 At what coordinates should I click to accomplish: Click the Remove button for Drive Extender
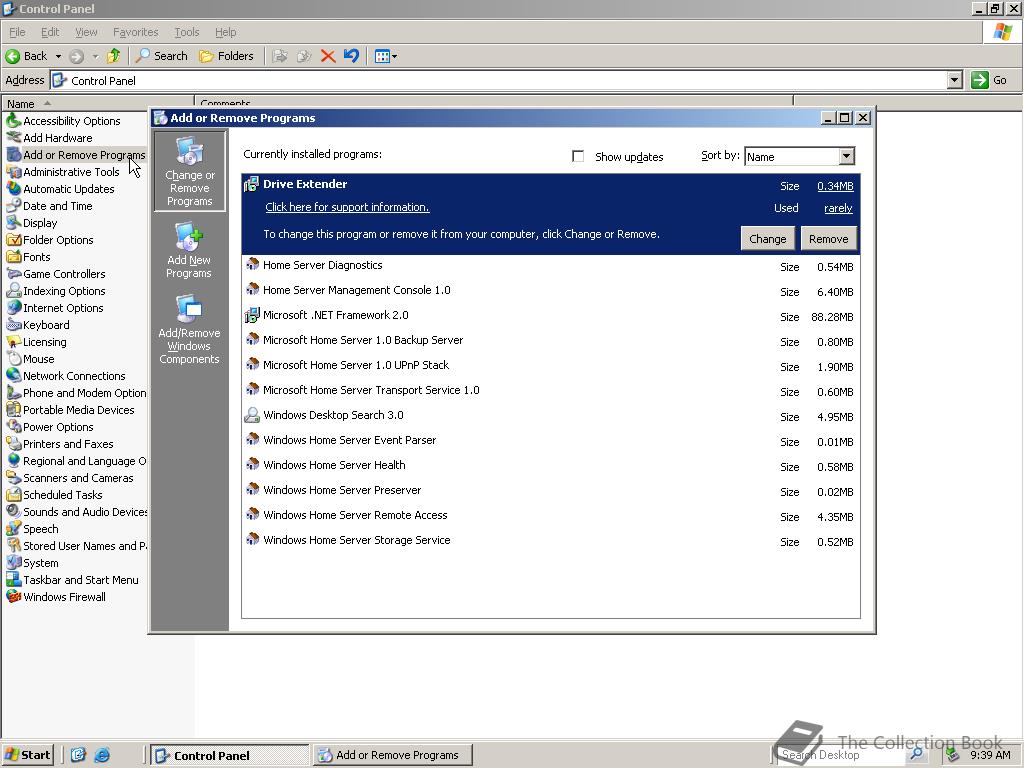point(828,238)
